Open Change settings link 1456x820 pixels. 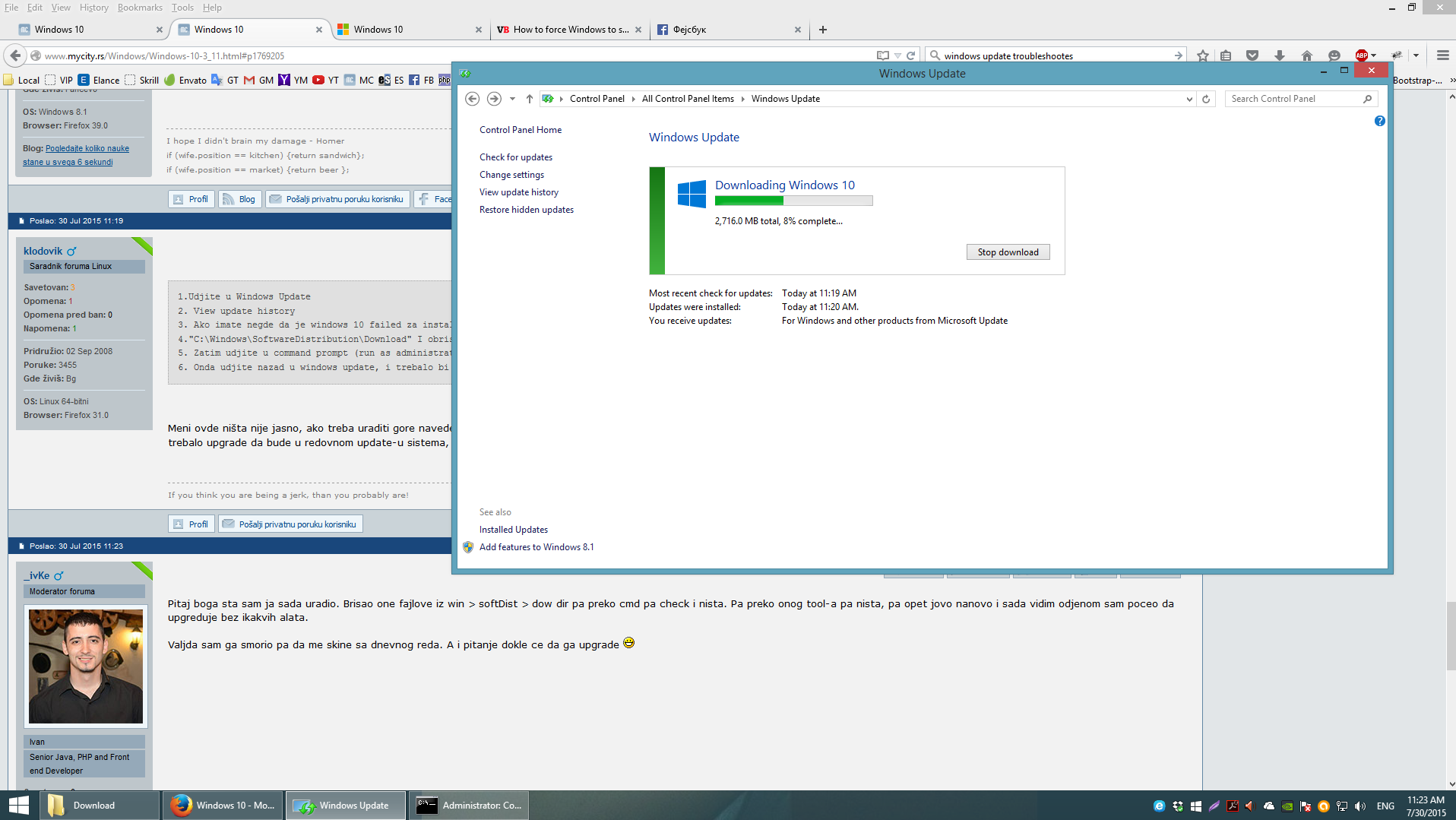511,175
